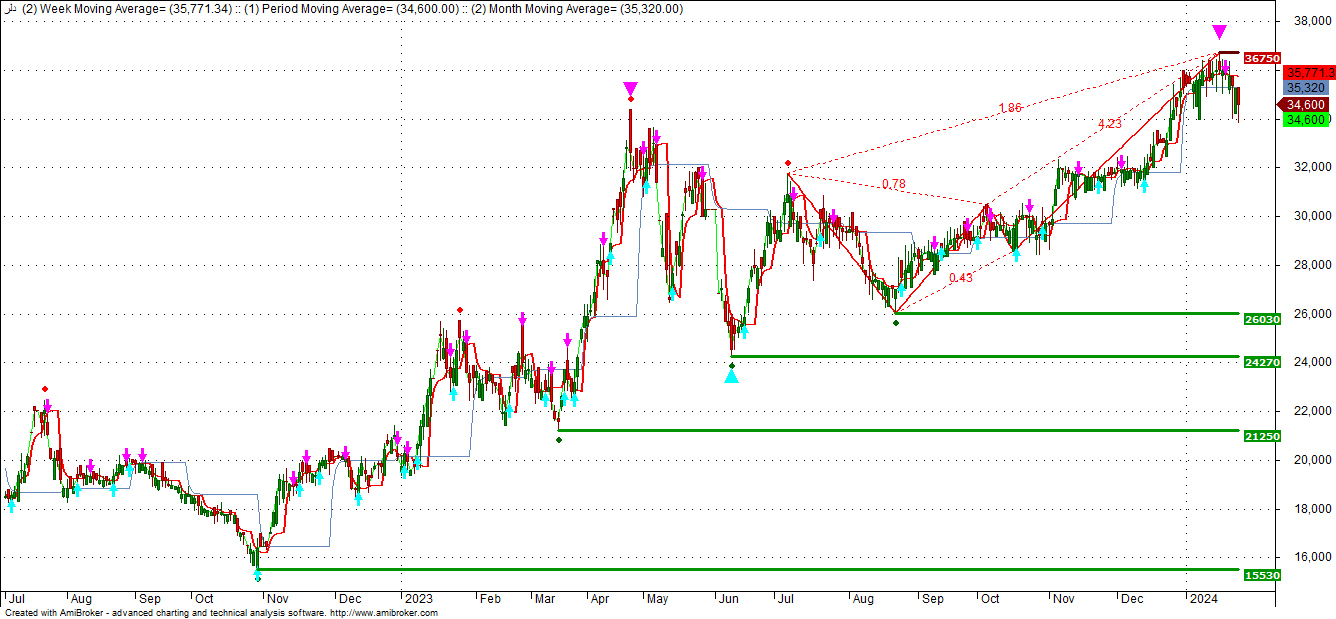Select the green 34,600 price tag
The width and height of the screenshot is (1336, 619).
(x=1306, y=119)
